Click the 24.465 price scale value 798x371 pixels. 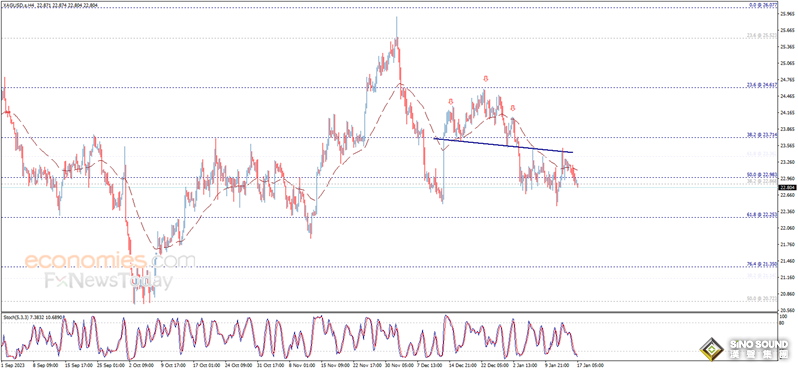786,96
